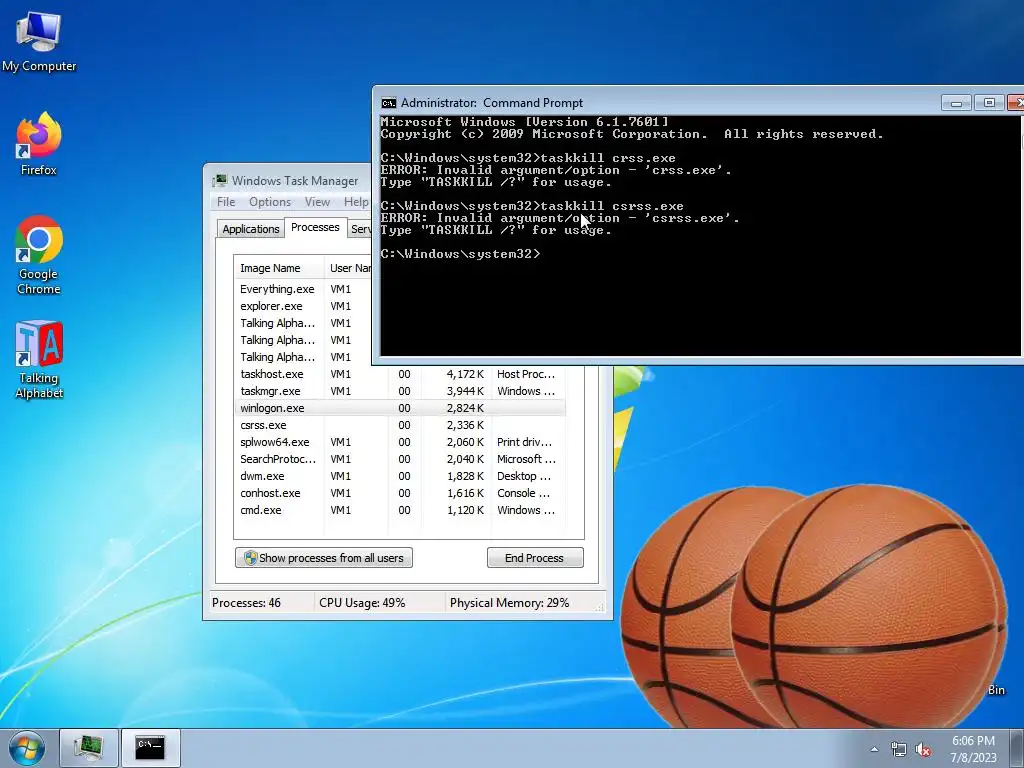Click the Command Prompt title bar icon
The width and height of the screenshot is (1024, 768).
pos(389,103)
